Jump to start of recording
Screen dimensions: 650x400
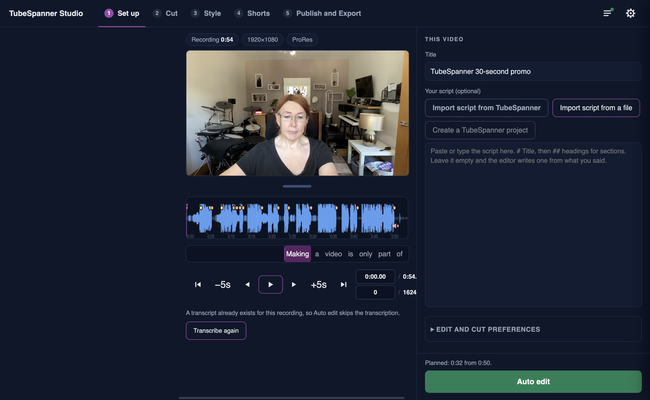click(x=198, y=284)
